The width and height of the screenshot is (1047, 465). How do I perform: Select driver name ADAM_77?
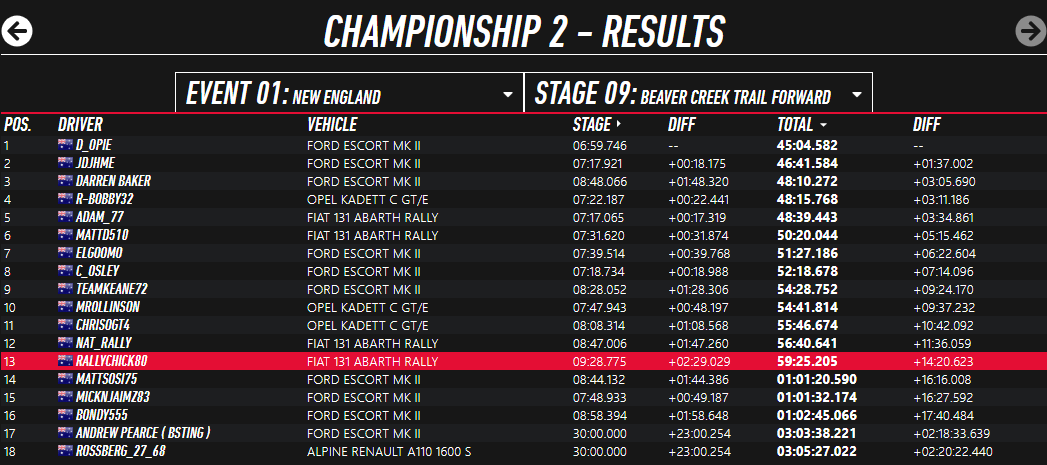pyautogui.click(x=100, y=217)
